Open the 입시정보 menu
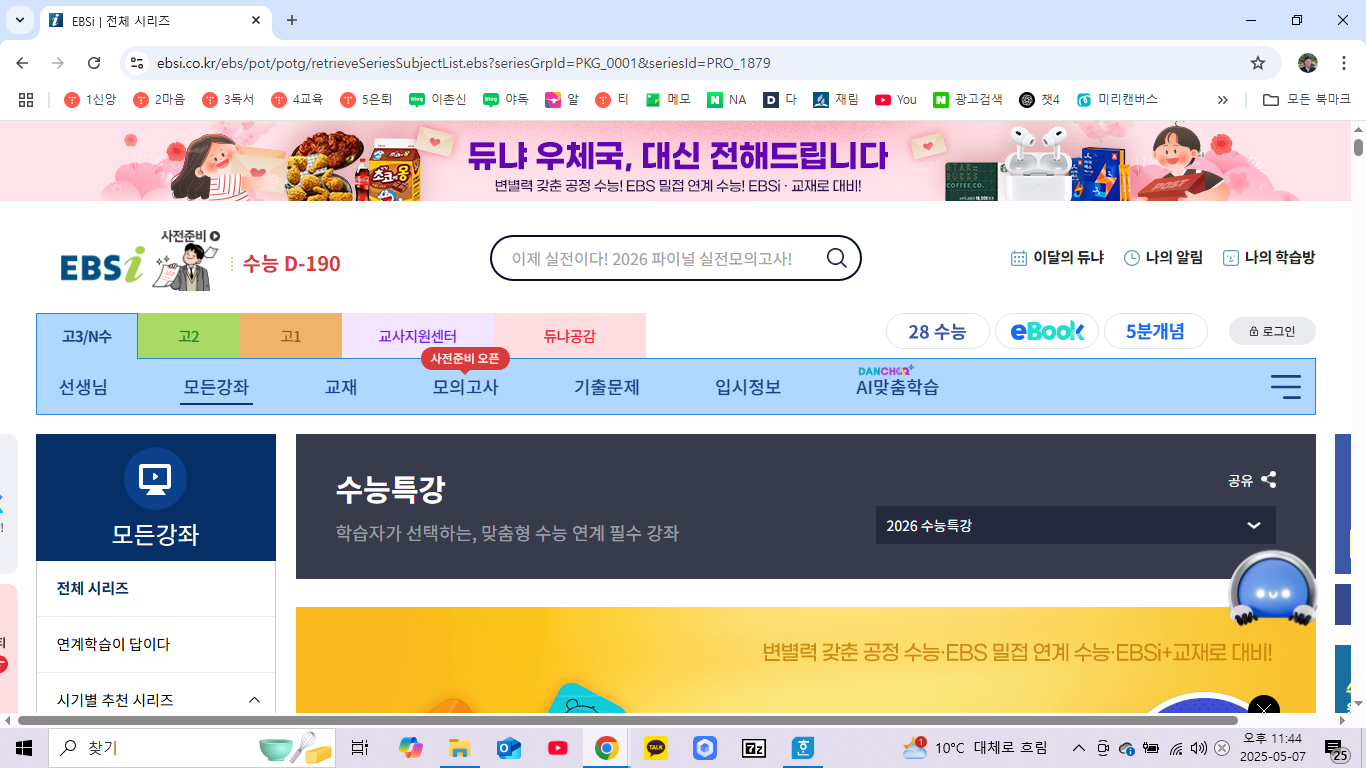The image size is (1366, 768). pyautogui.click(x=748, y=387)
